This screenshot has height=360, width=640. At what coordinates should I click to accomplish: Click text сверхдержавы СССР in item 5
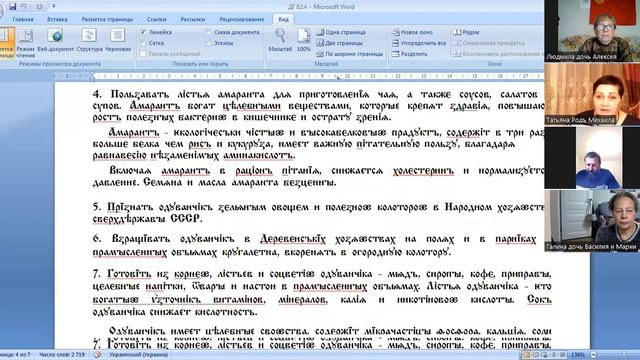pyautogui.click(x=147, y=219)
